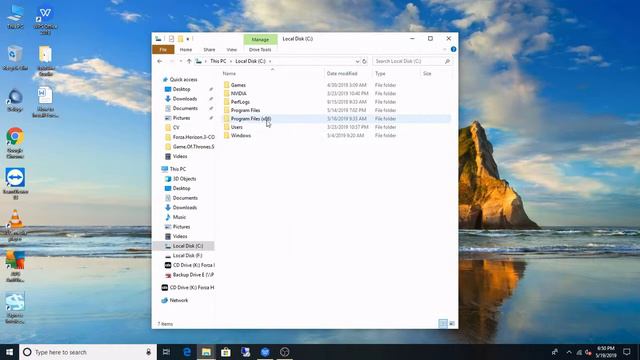Image resolution: width=640 pixels, height=360 pixels.
Task: Select CV folder in Quick access
Action: pyautogui.click(x=176, y=127)
